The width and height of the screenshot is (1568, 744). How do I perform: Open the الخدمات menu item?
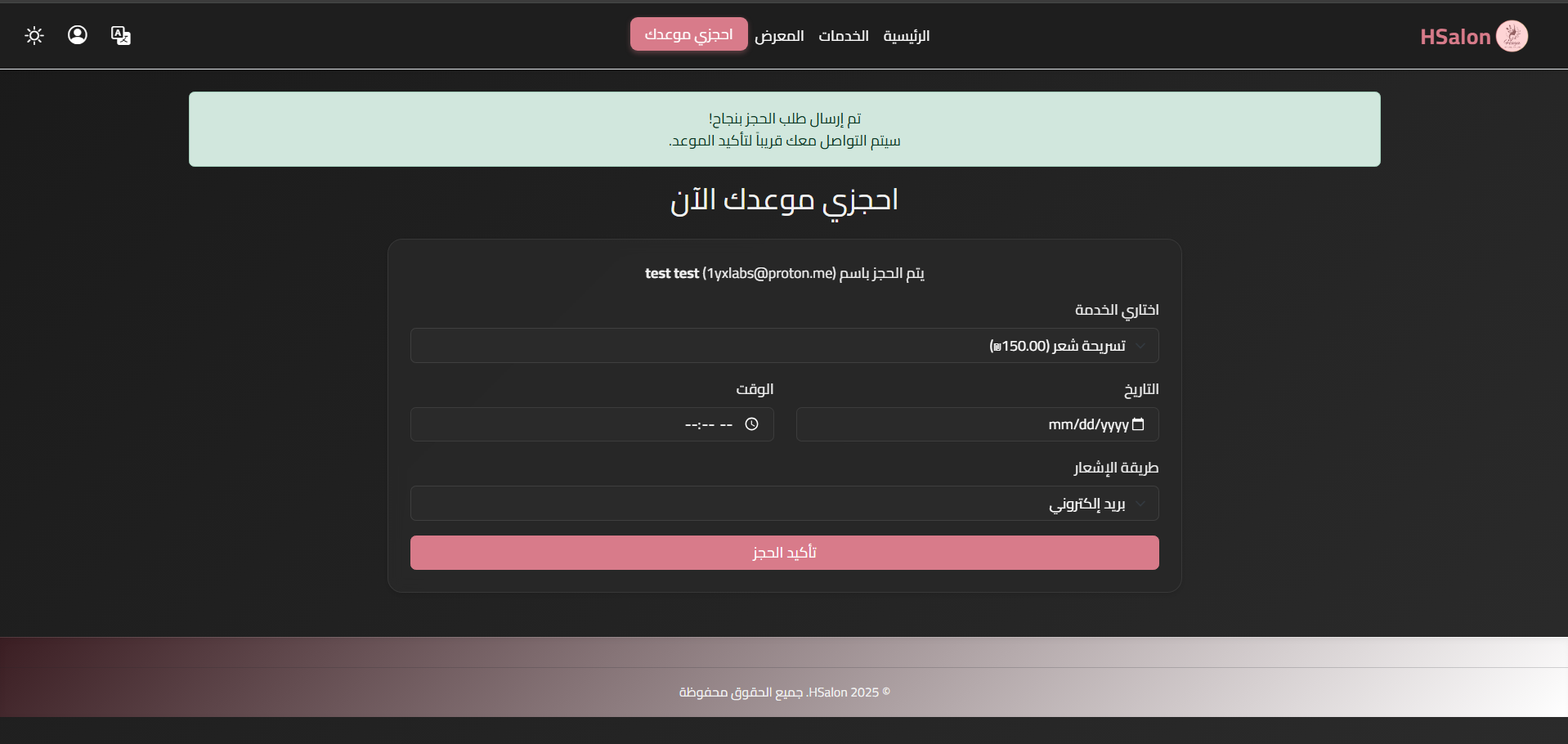coord(843,36)
